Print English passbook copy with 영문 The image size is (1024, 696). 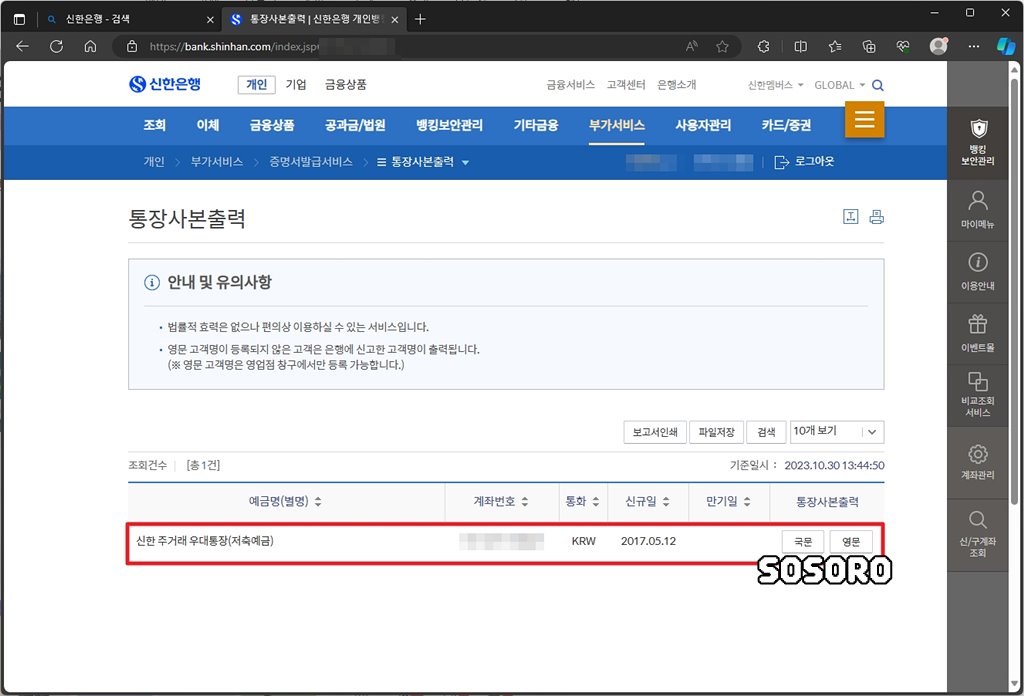click(x=851, y=542)
